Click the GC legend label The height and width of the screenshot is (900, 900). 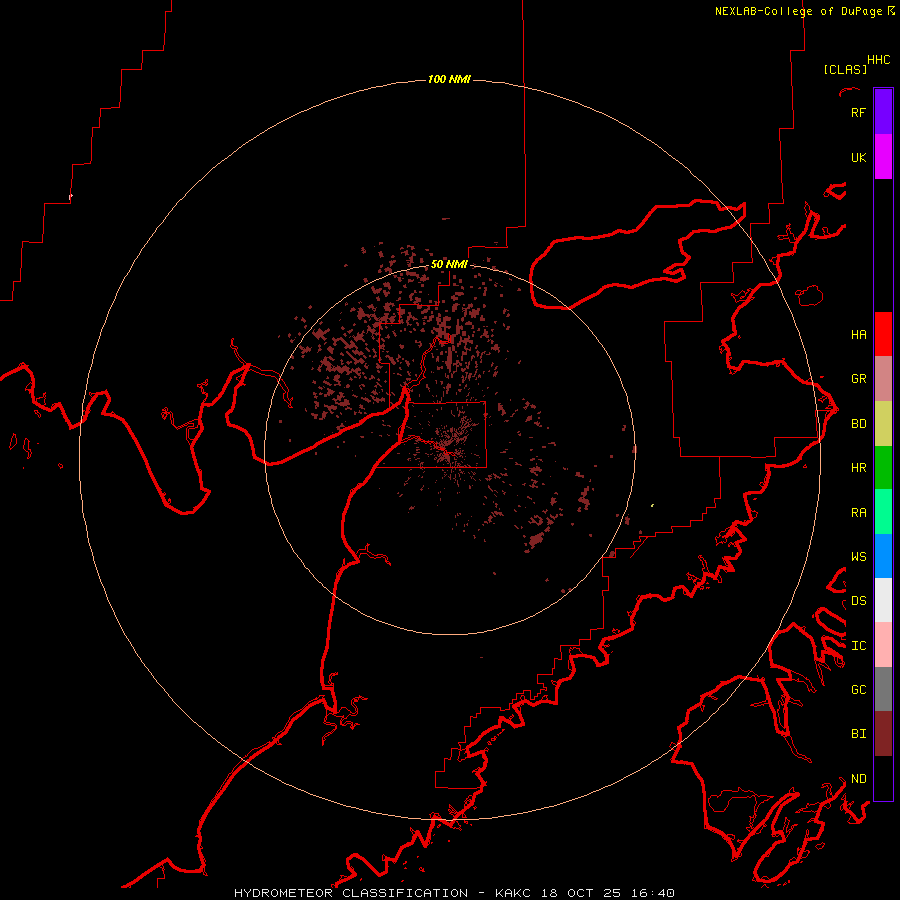tap(858, 690)
